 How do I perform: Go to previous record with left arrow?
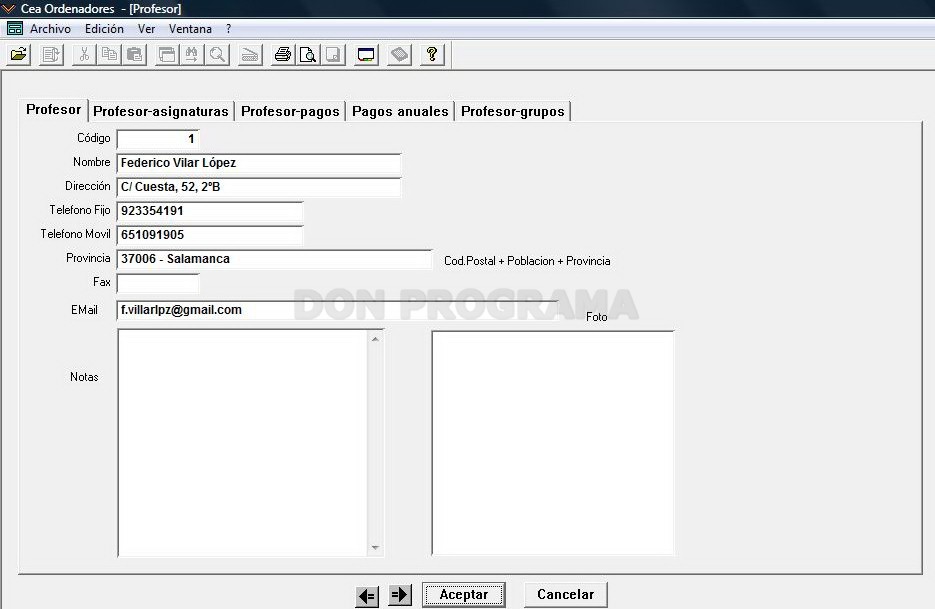tap(367, 595)
